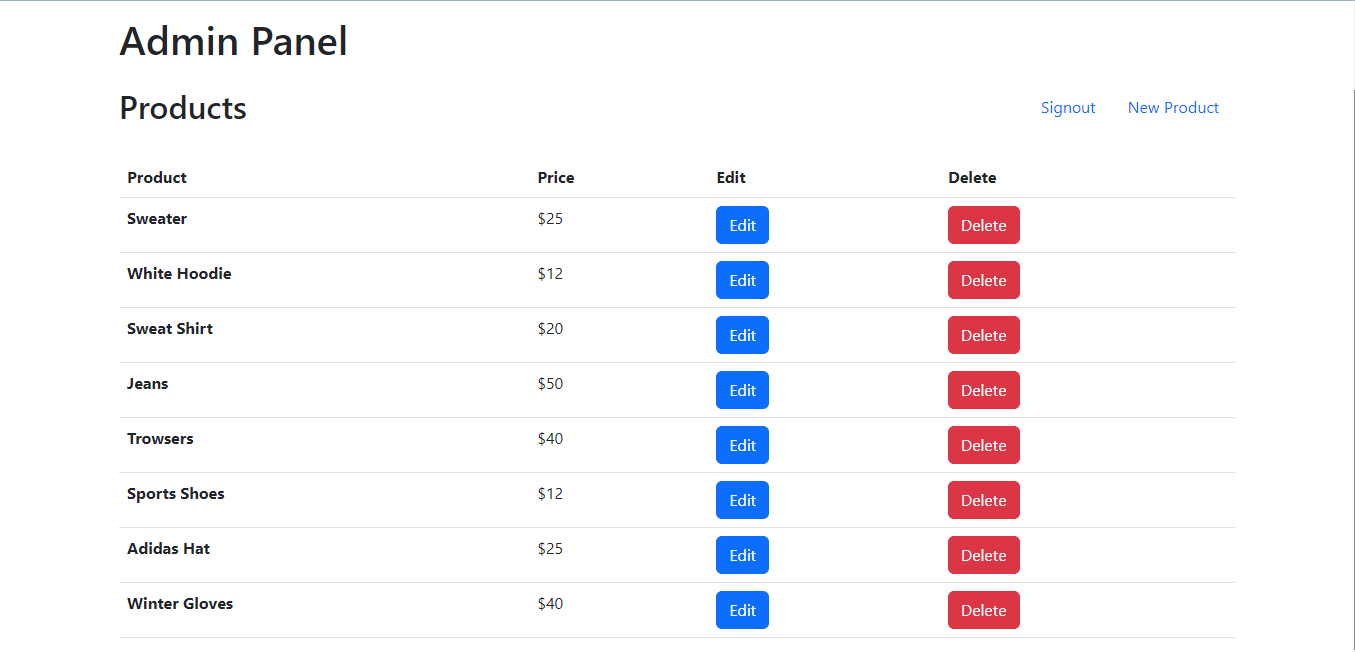This screenshot has width=1355, height=652.
Task: Delete the Sports Shoes product
Action: 983,500
